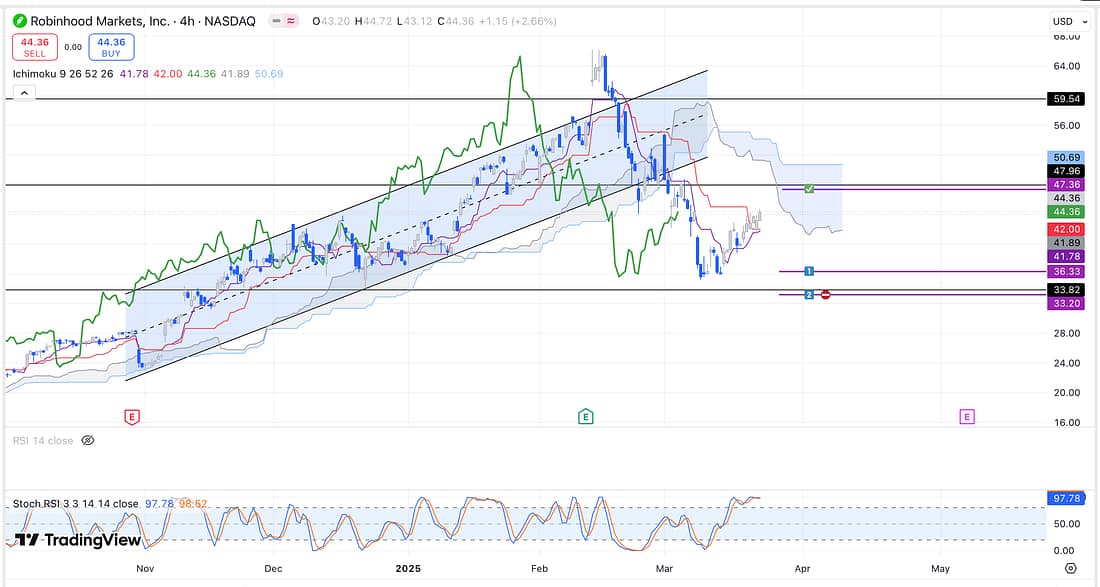Click the red earnings marker near November
The image size is (1100, 587).
[x=131, y=416]
